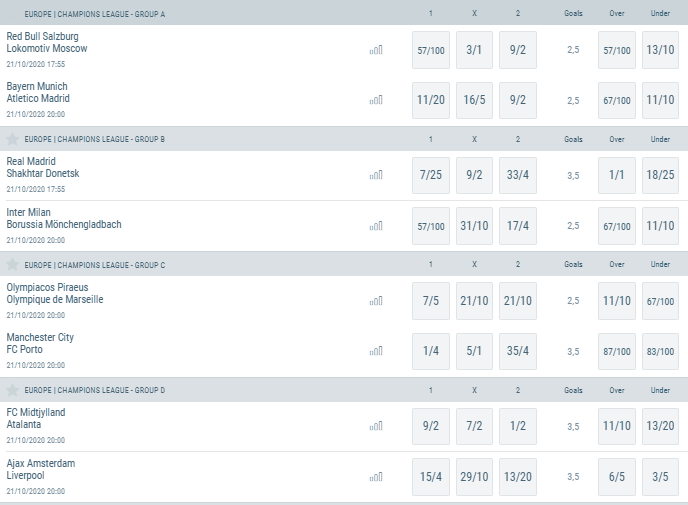Viewport: 688px width, 505px height.
Task: Open stats icon for Real Madrid match
Action: [376, 175]
